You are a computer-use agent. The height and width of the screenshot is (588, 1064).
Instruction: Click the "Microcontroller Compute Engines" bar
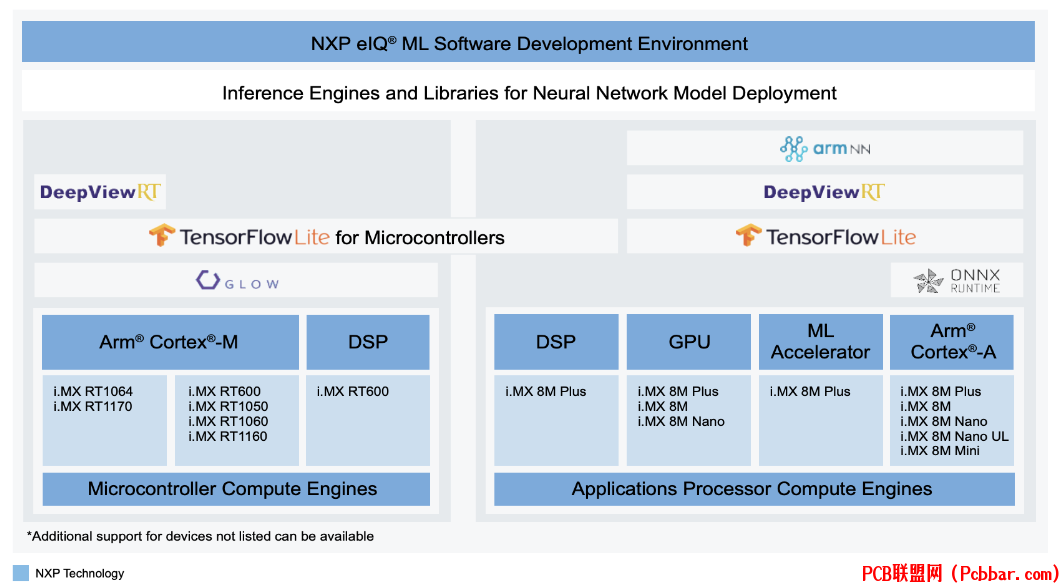236,489
